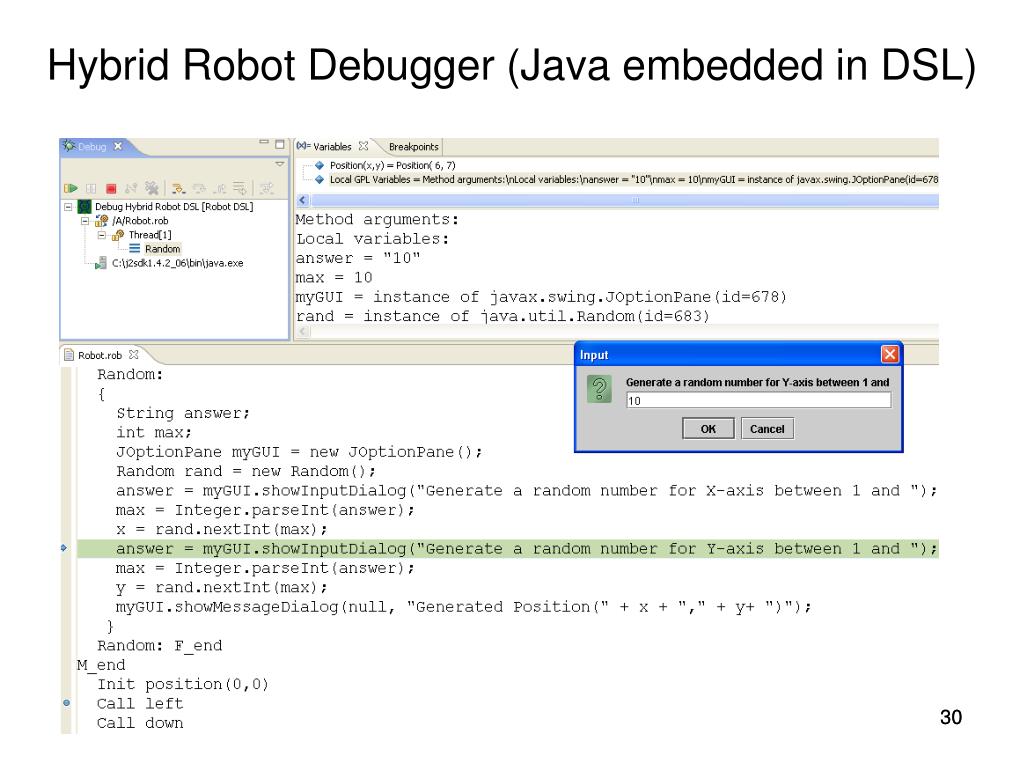1024x768 pixels.
Task: Select Thread[1] in the debug tree
Action: point(150,235)
